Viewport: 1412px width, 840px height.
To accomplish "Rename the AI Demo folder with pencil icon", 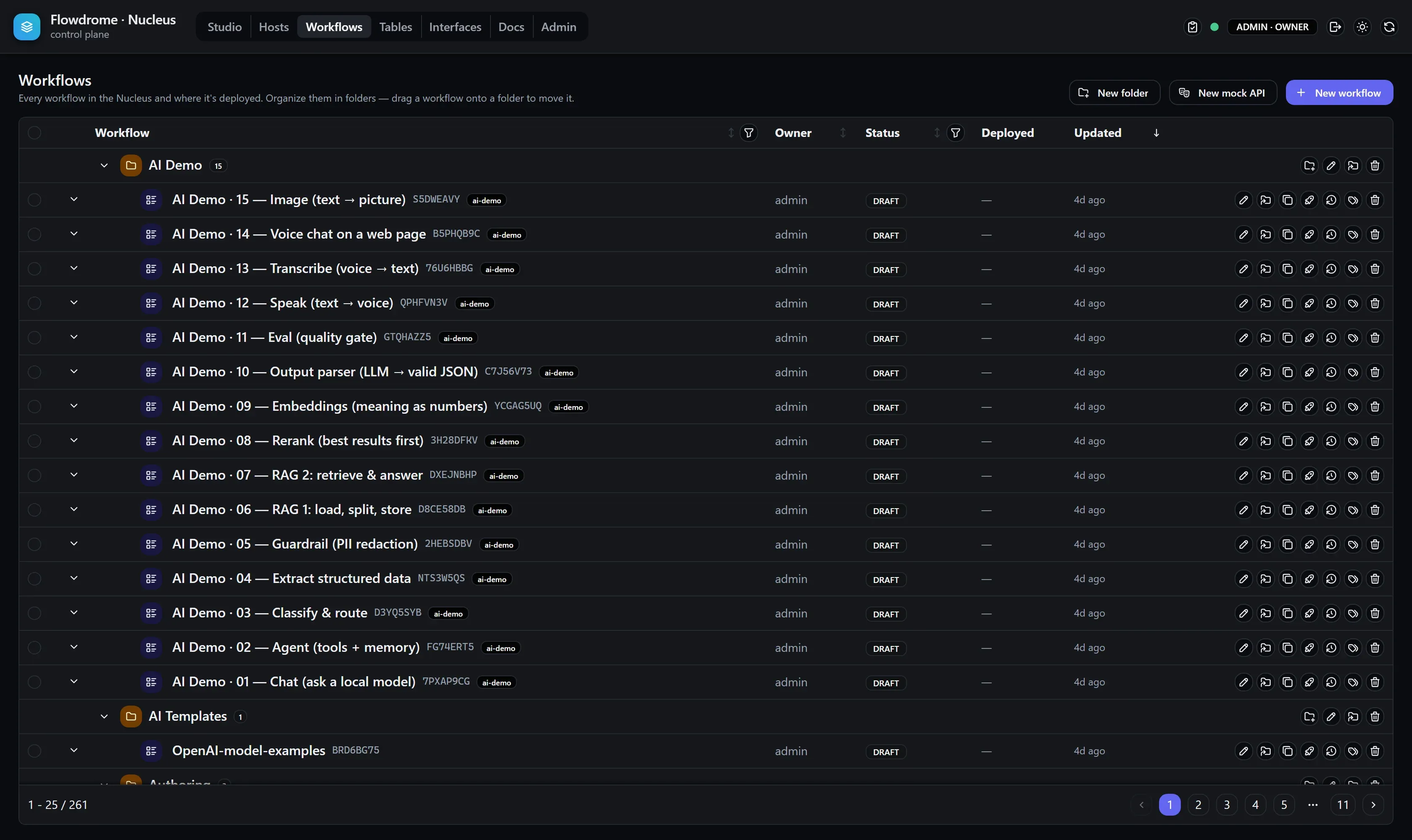I will click(x=1331, y=165).
